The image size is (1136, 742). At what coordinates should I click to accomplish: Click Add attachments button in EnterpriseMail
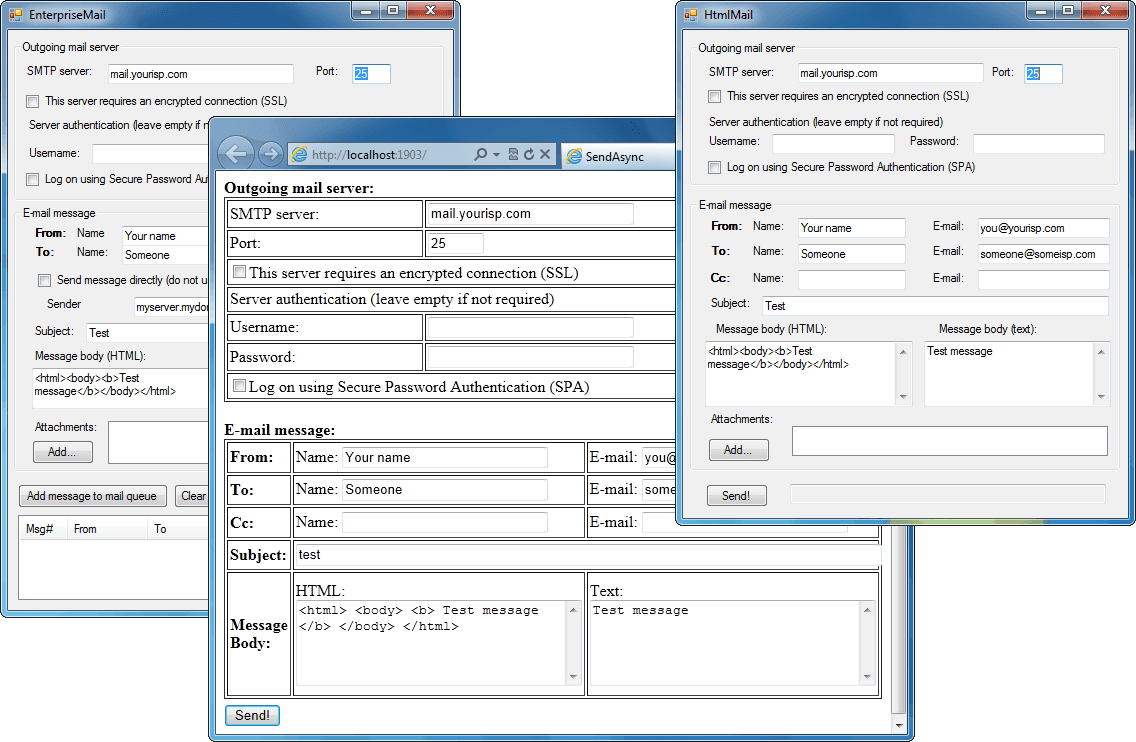[x=63, y=452]
